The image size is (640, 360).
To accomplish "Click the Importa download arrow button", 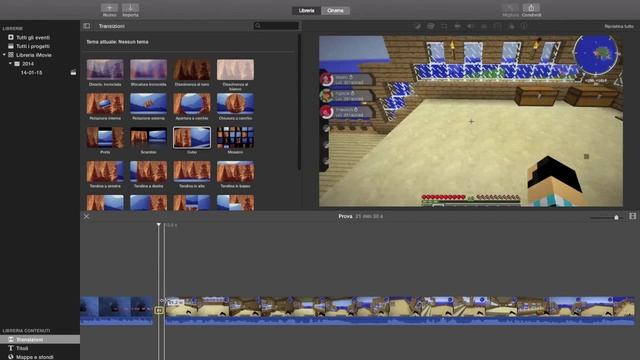I will point(130,8).
